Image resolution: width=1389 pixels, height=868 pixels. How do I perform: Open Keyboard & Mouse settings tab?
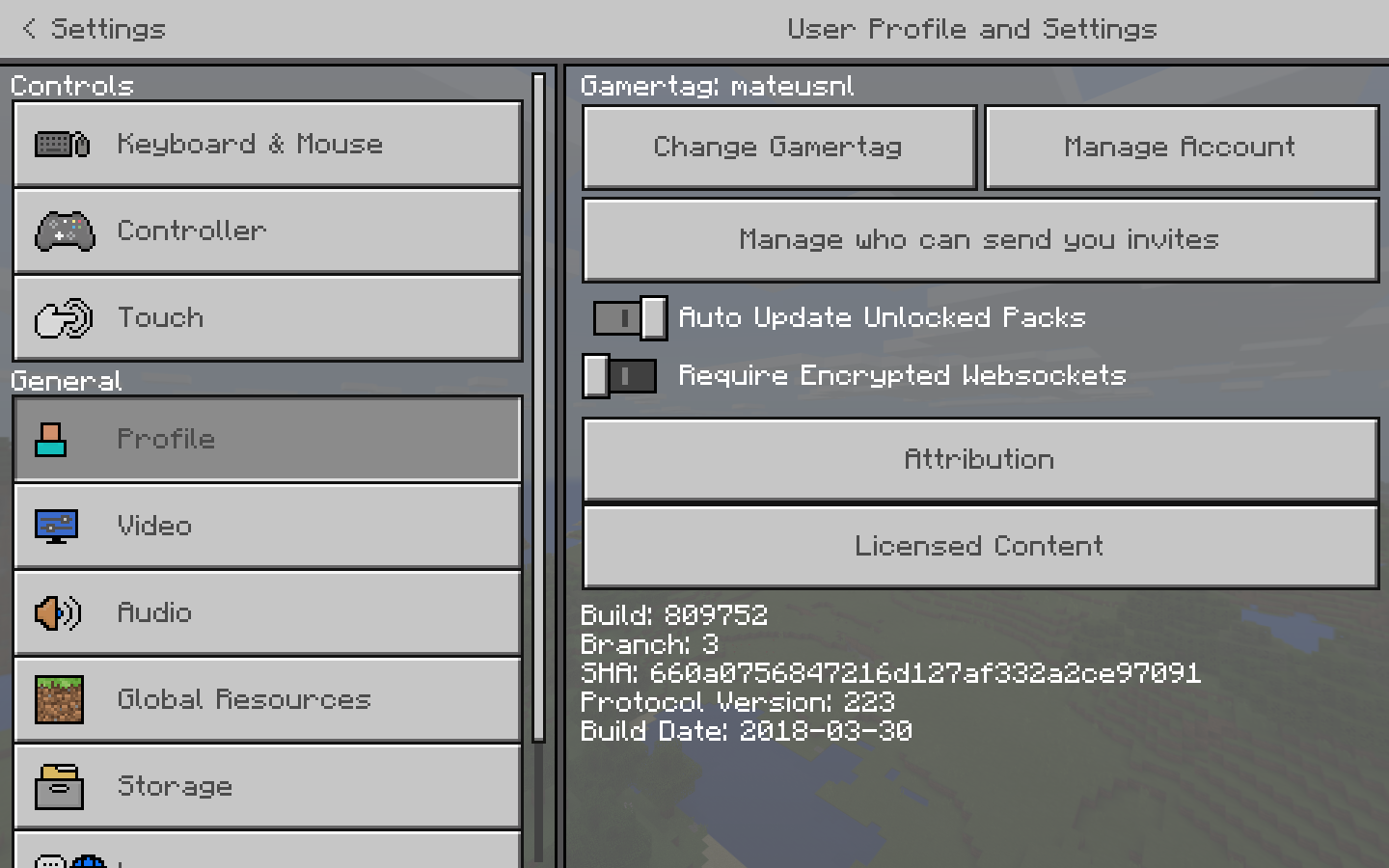(268, 145)
